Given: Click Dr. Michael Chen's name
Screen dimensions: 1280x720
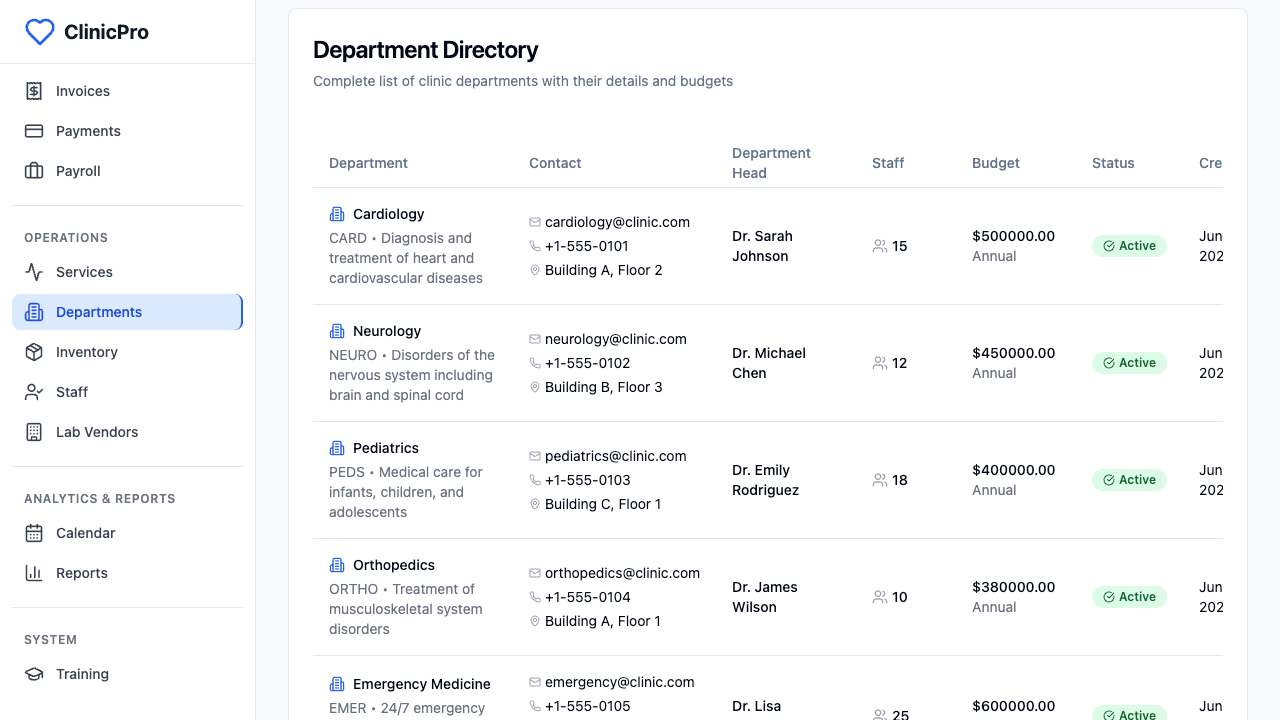Looking at the screenshot, I should pos(769,363).
